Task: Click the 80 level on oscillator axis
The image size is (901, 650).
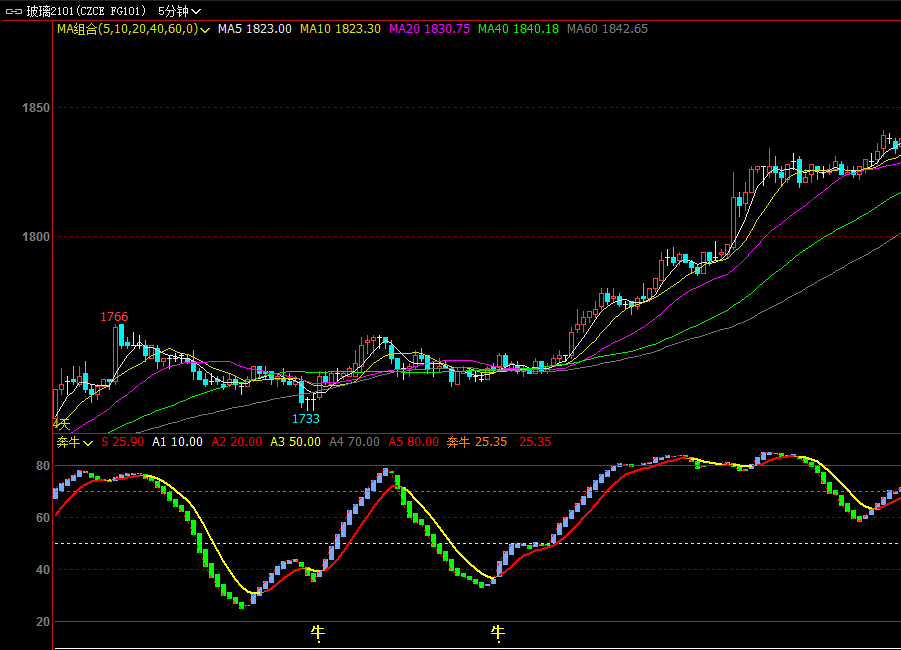Action: [43, 466]
